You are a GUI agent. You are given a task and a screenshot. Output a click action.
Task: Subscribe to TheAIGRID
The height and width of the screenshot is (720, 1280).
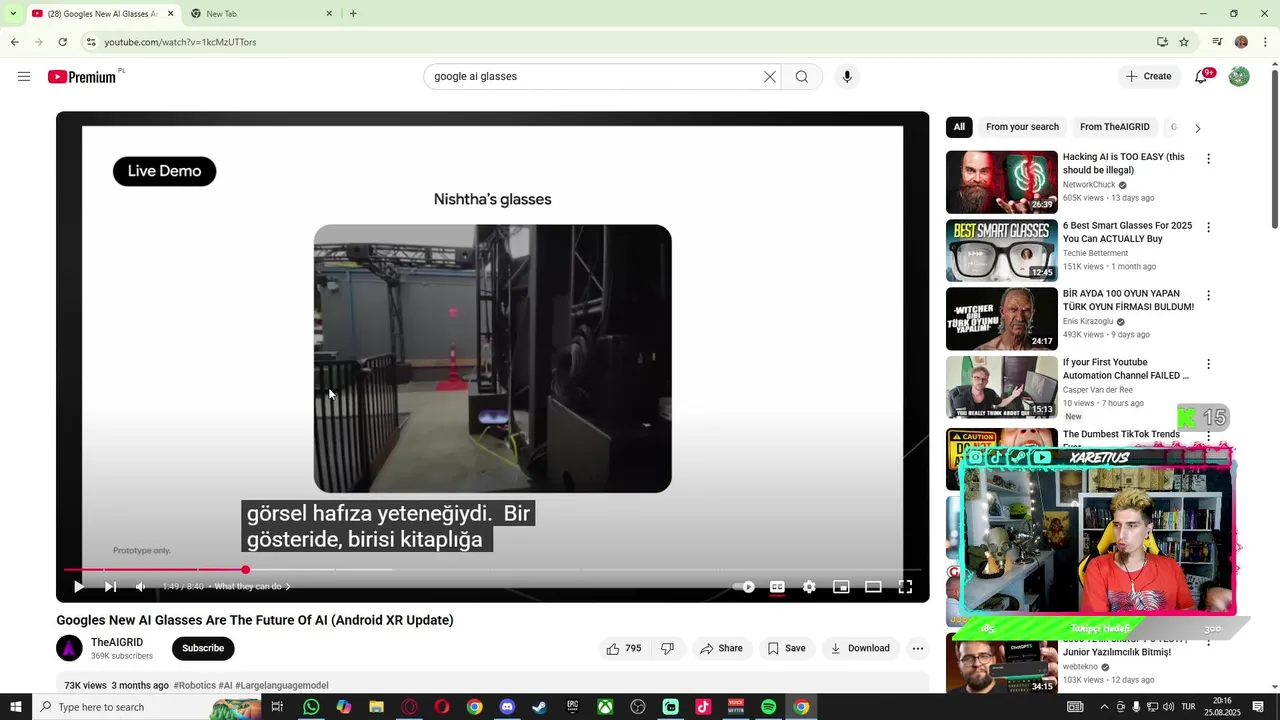coord(203,648)
